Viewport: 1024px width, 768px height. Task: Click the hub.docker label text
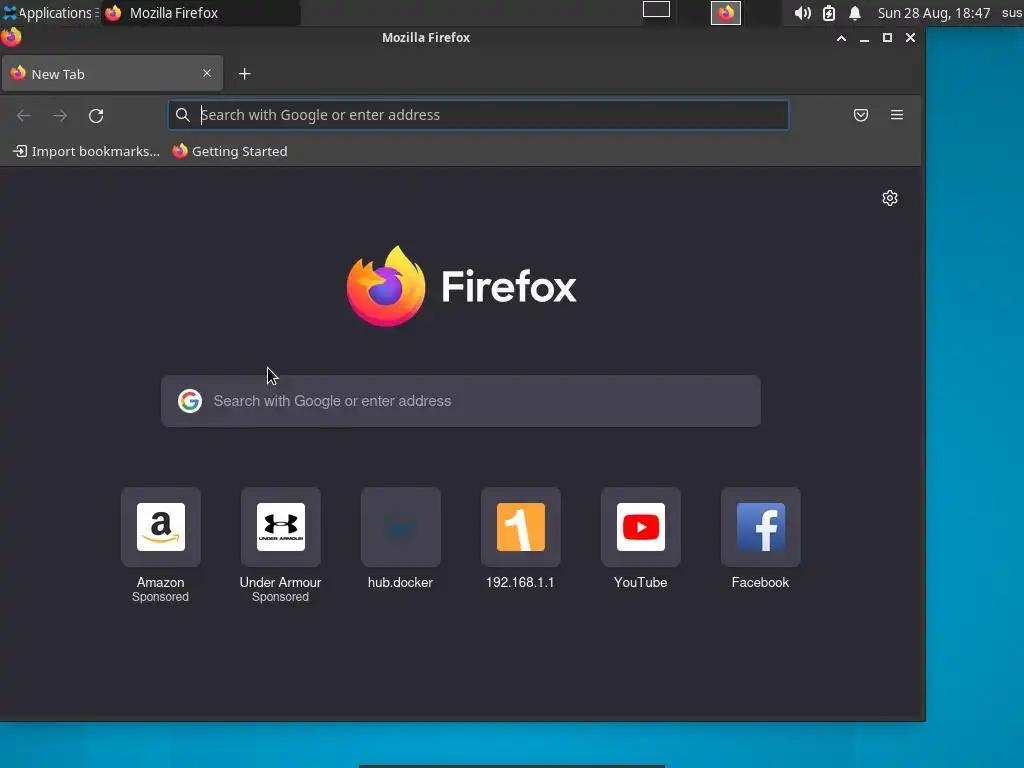point(400,583)
